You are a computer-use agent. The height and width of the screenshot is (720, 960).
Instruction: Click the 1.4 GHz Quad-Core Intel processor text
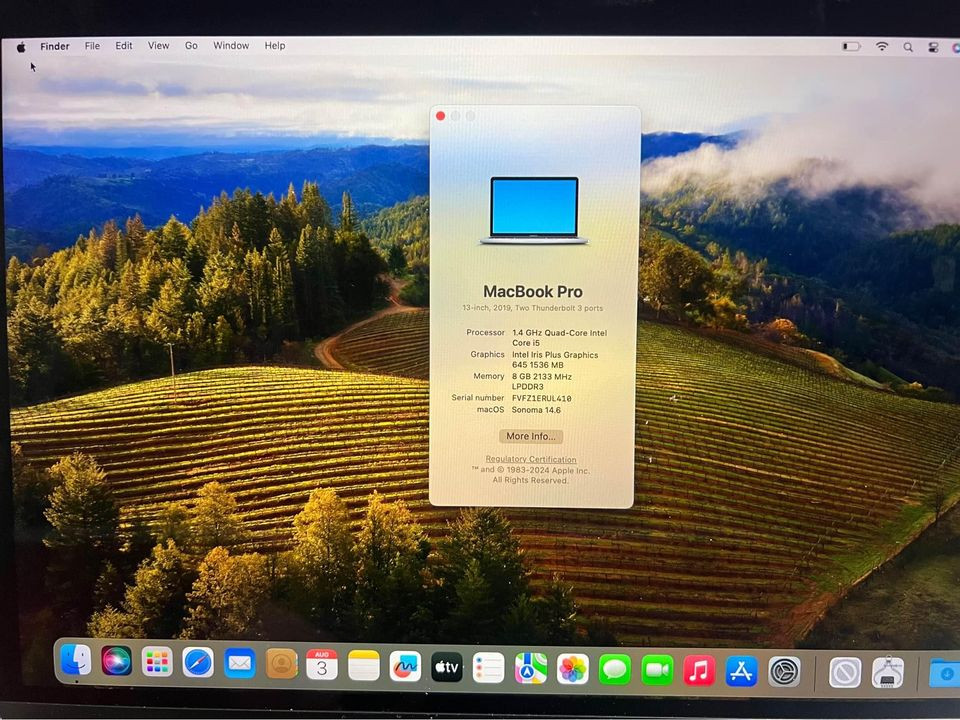[559, 337]
